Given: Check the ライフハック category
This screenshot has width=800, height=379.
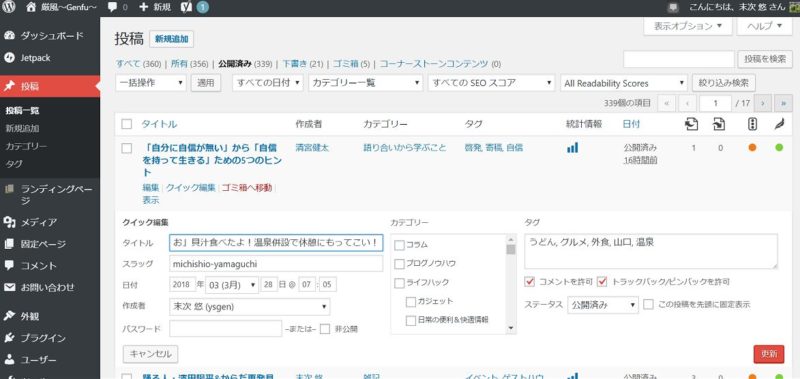Looking at the screenshot, I should [399, 283].
